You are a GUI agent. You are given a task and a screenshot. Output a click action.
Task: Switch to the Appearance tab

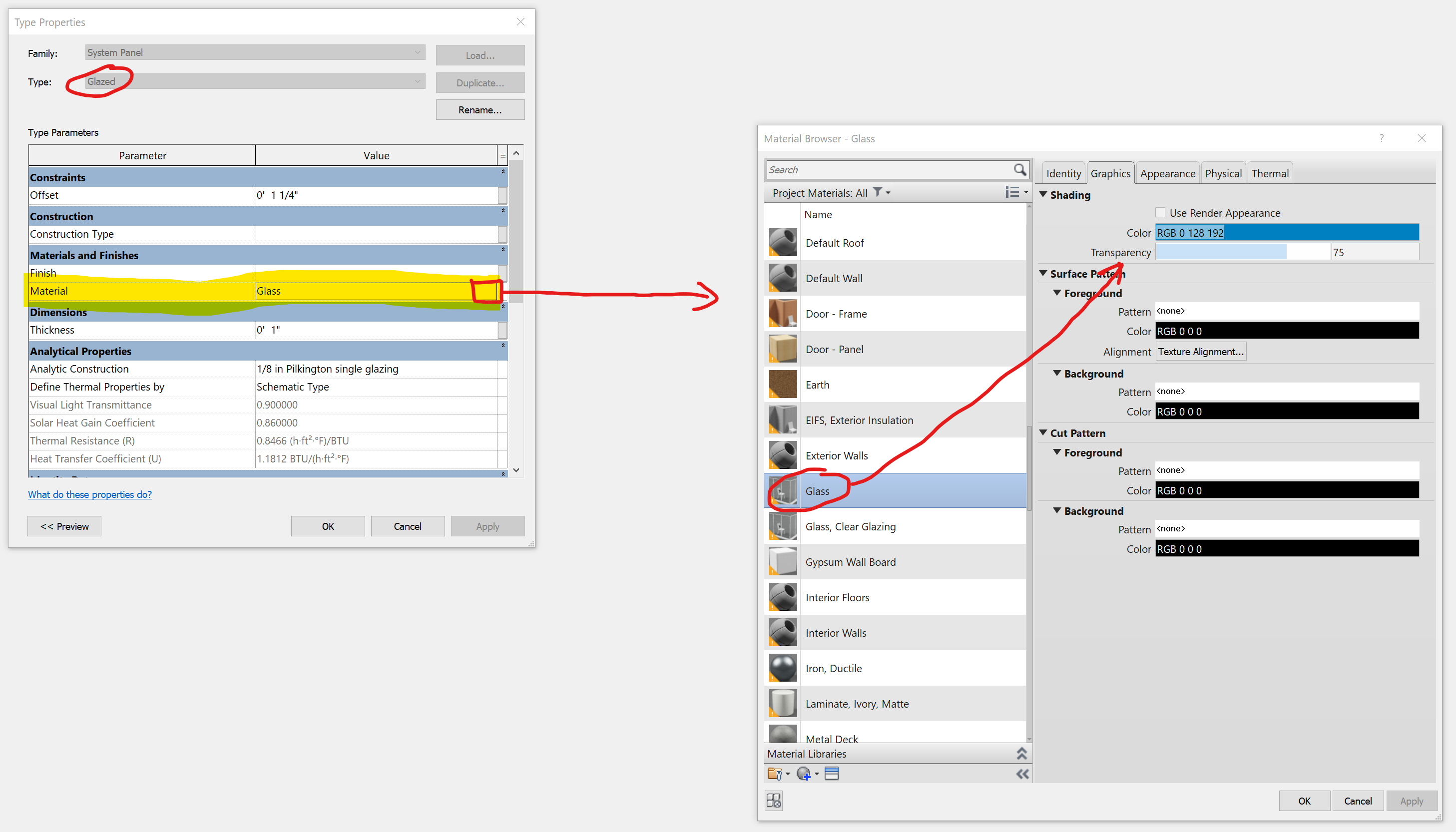click(1167, 173)
